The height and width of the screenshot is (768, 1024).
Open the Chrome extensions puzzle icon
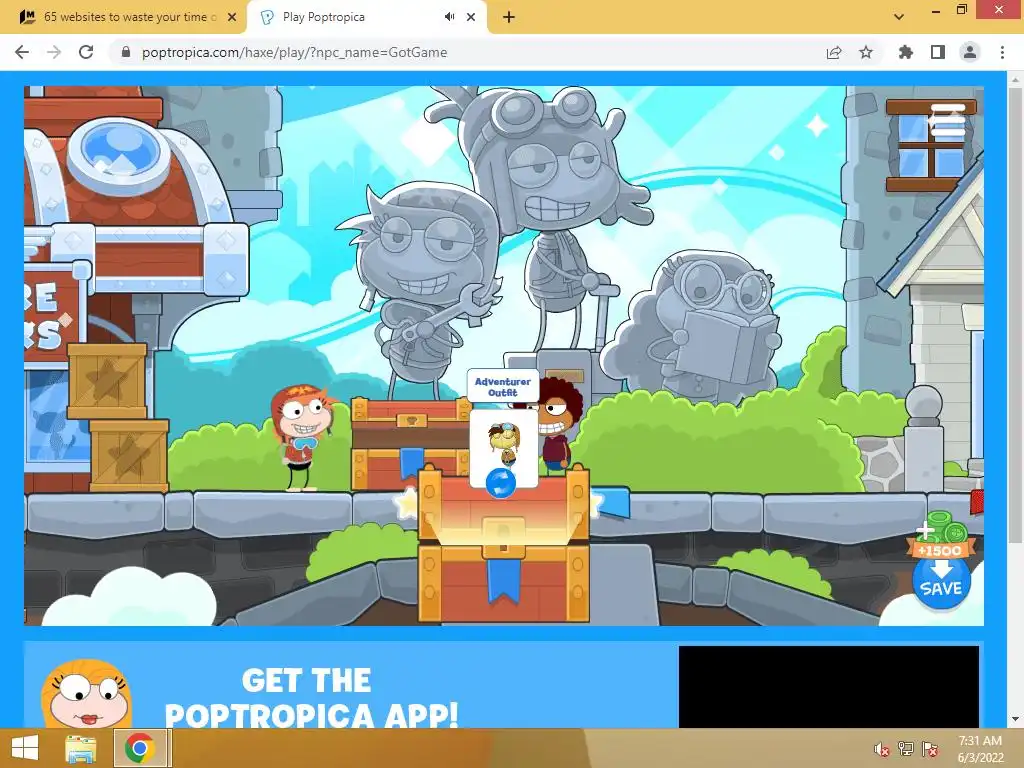(905, 52)
